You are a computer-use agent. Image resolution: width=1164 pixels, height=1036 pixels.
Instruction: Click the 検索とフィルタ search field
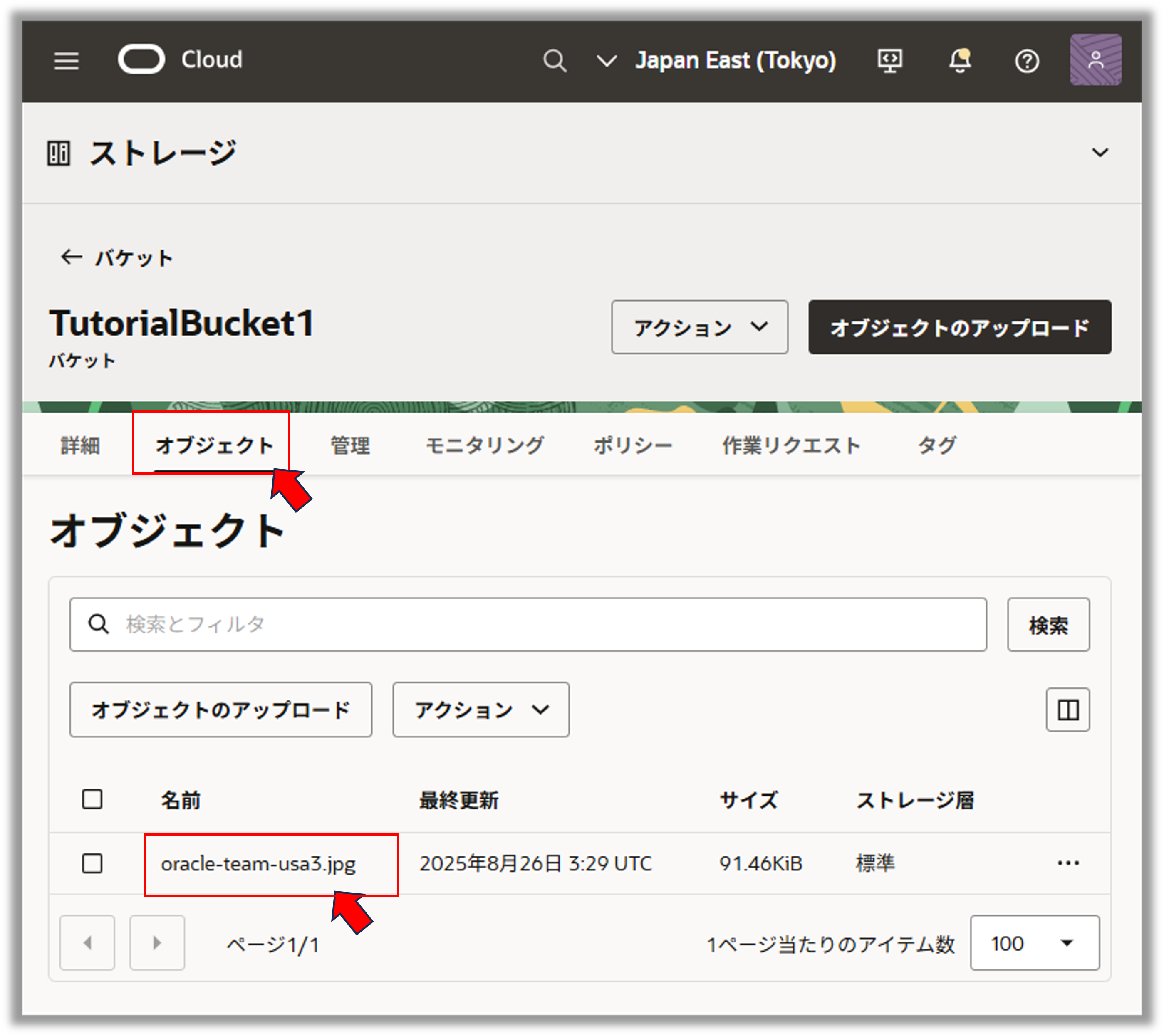[x=528, y=624]
